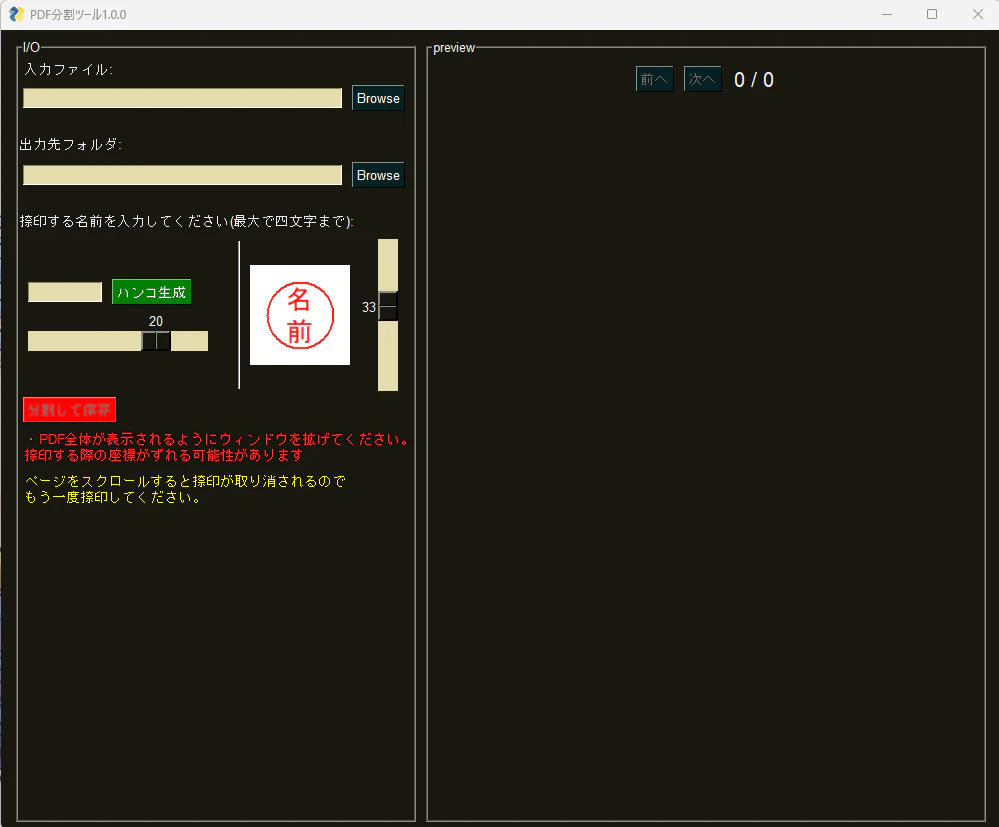Viewport: 999px width, 827px height.
Task: Go to previous page with 前へ
Action: (654, 79)
